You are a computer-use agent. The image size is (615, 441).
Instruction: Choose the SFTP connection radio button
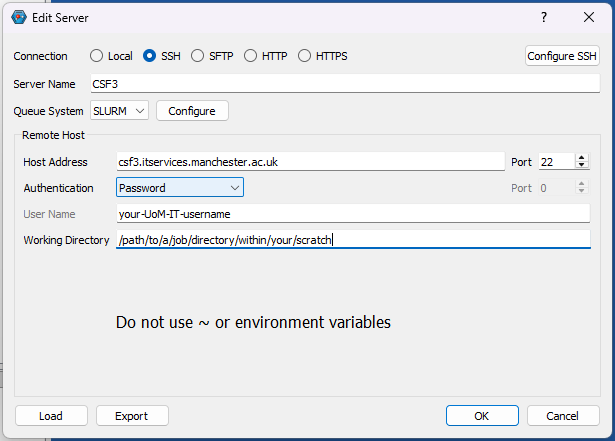[x=198, y=56]
